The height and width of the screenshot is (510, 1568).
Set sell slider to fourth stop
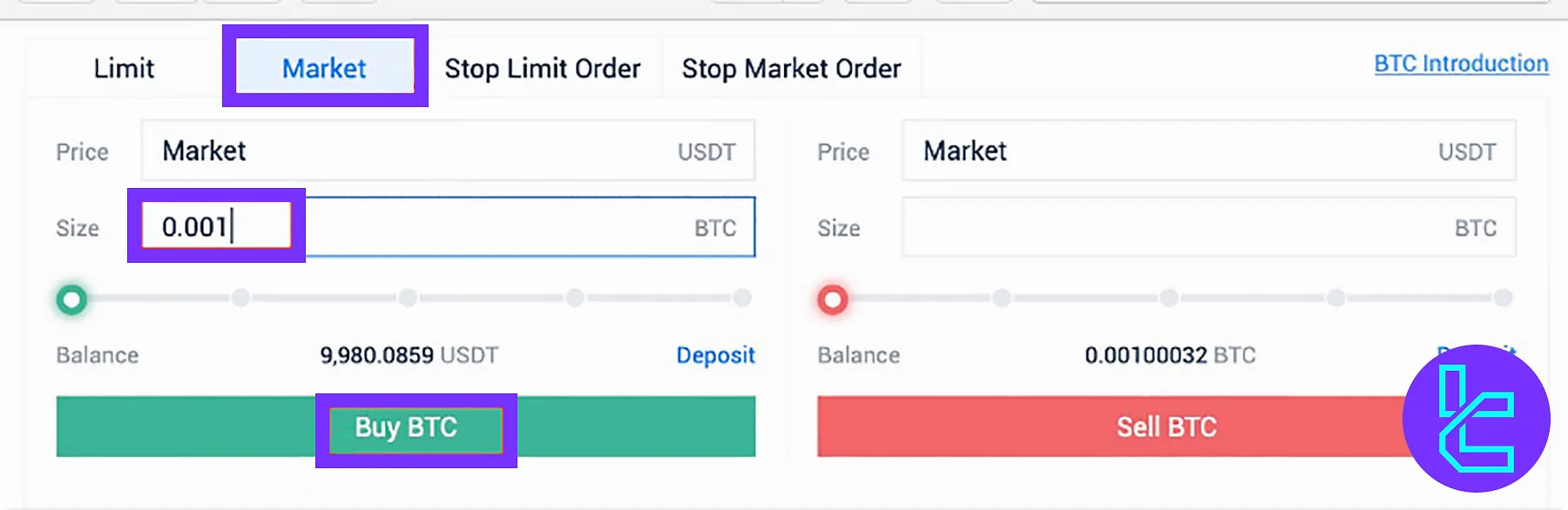[x=1336, y=299]
